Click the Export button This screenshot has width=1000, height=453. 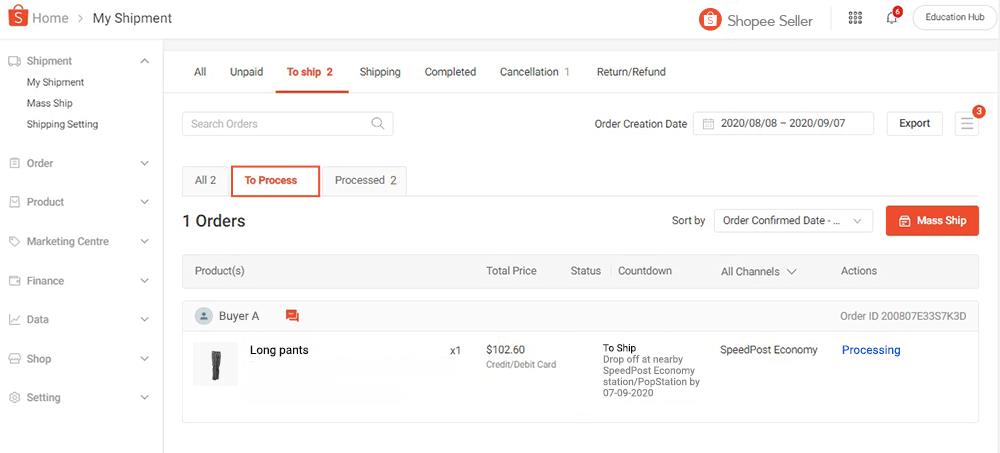tap(914, 124)
